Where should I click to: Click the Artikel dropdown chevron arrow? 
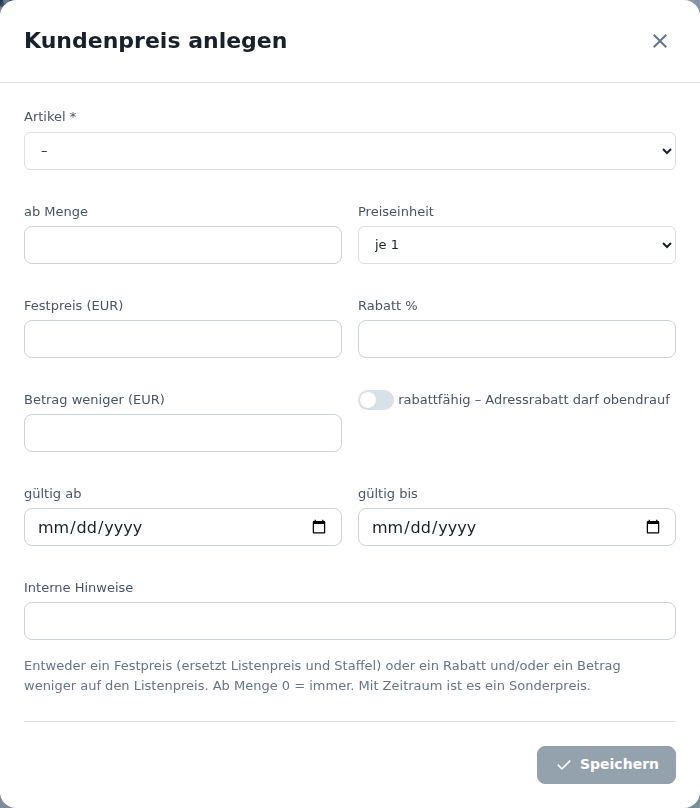pyautogui.click(x=666, y=151)
